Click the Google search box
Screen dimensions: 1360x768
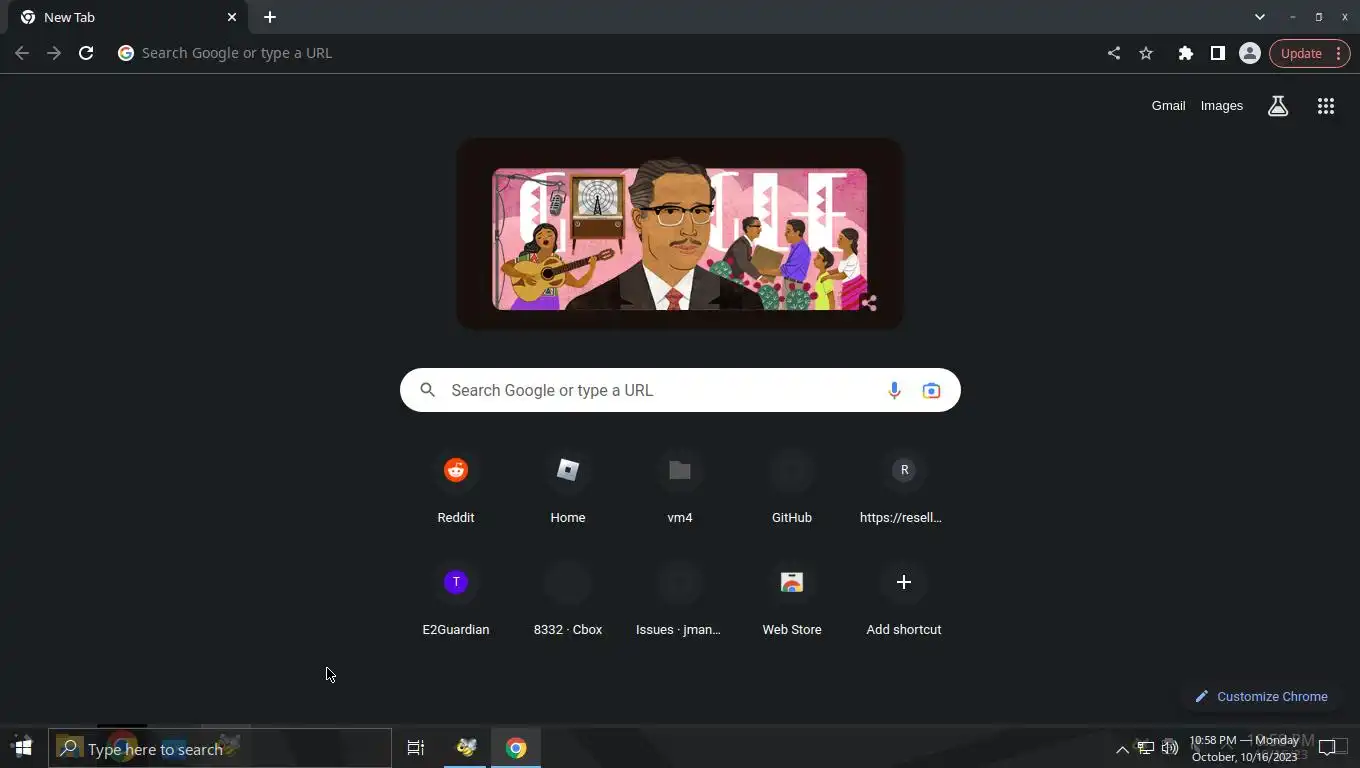[x=680, y=390]
